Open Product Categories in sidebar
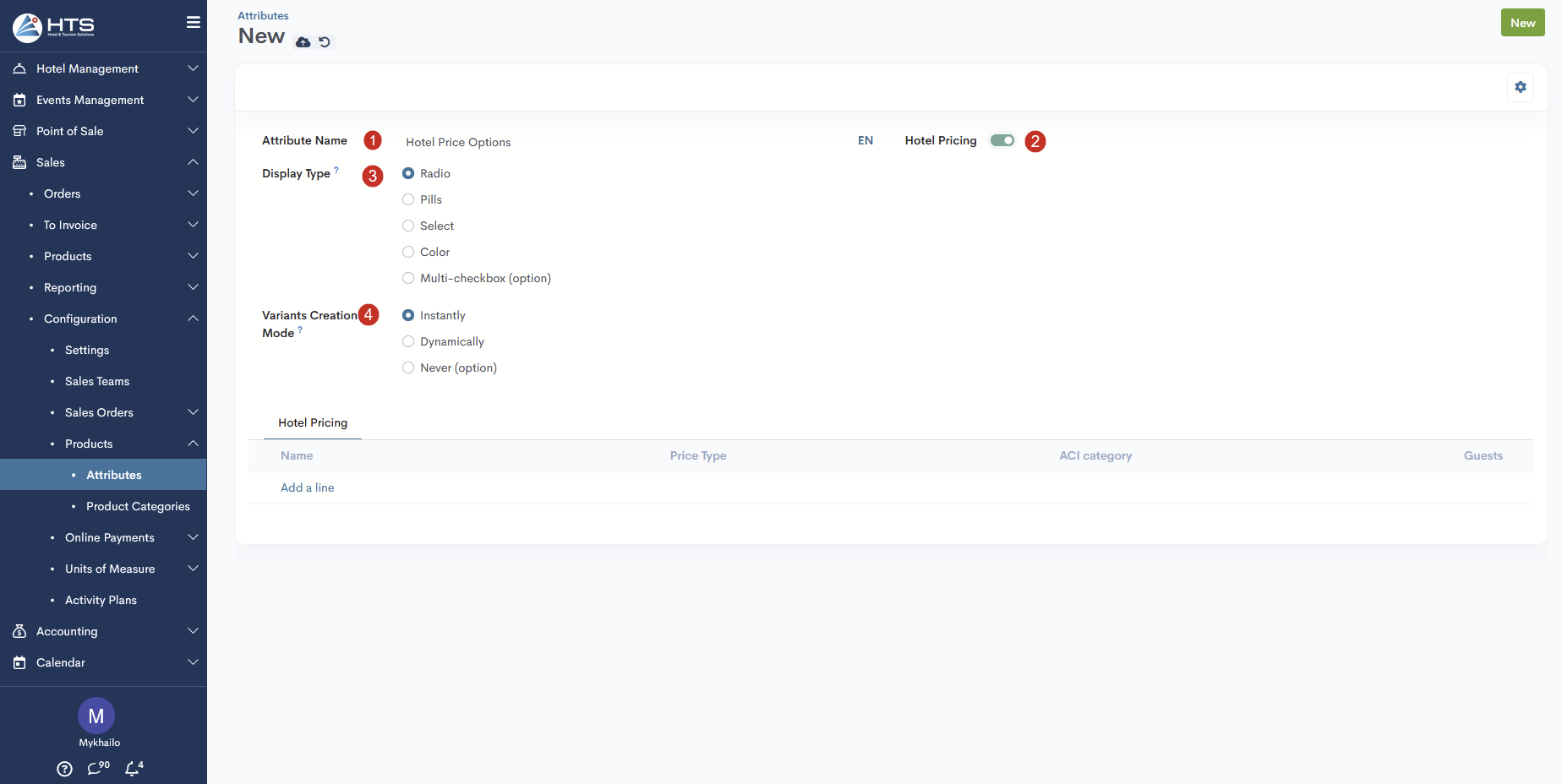Image resolution: width=1562 pixels, height=784 pixels. 138,506
